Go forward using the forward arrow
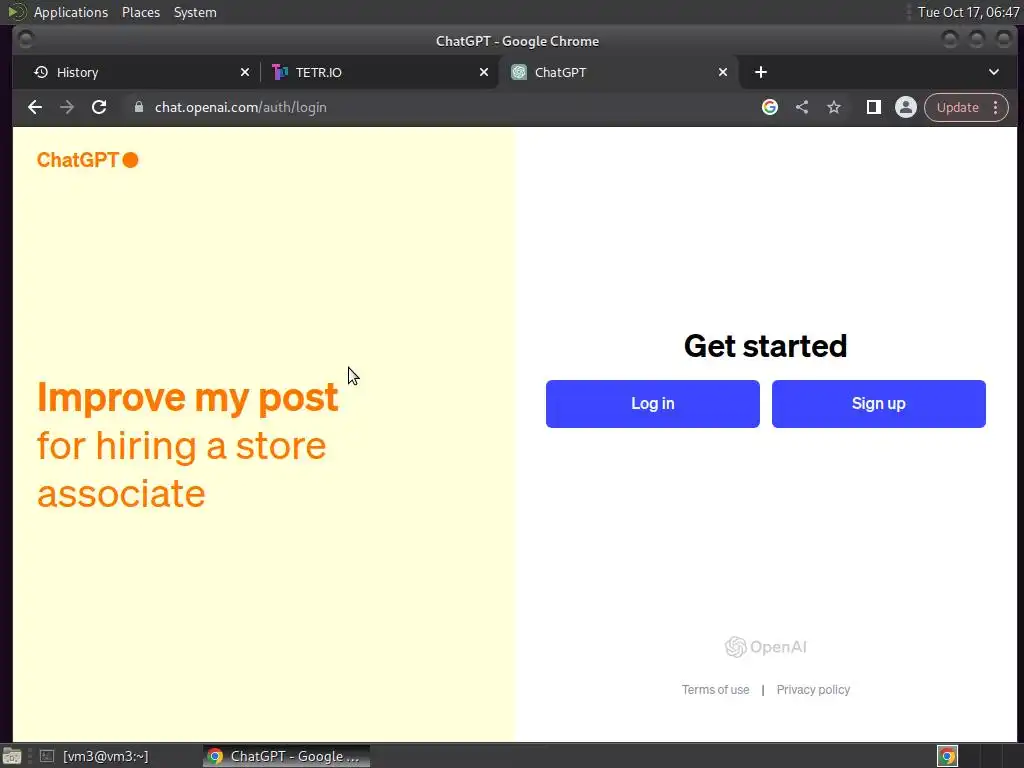The width and height of the screenshot is (1024, 768). point(67,107)
